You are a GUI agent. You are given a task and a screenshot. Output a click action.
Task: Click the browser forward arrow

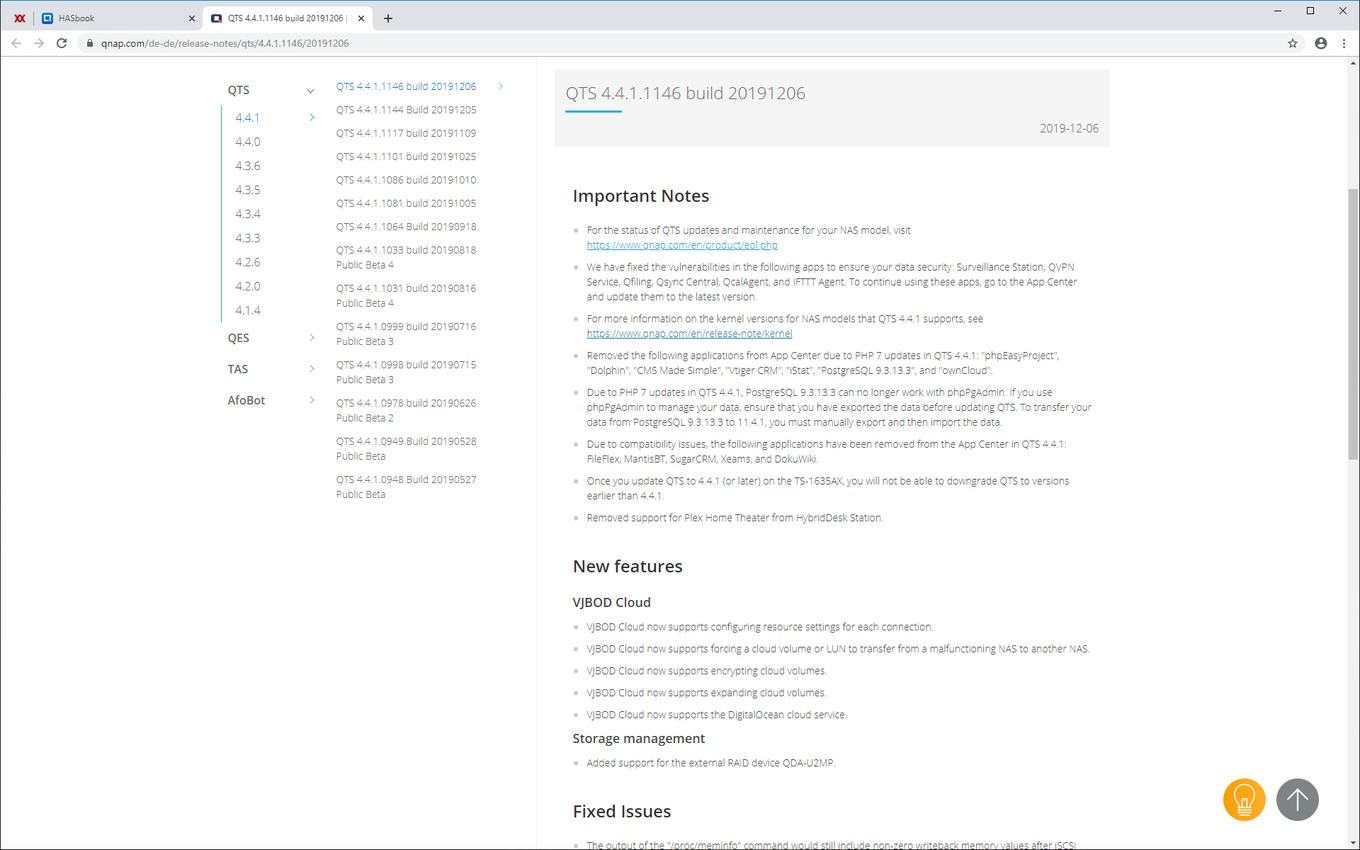(x=39, y=43)
